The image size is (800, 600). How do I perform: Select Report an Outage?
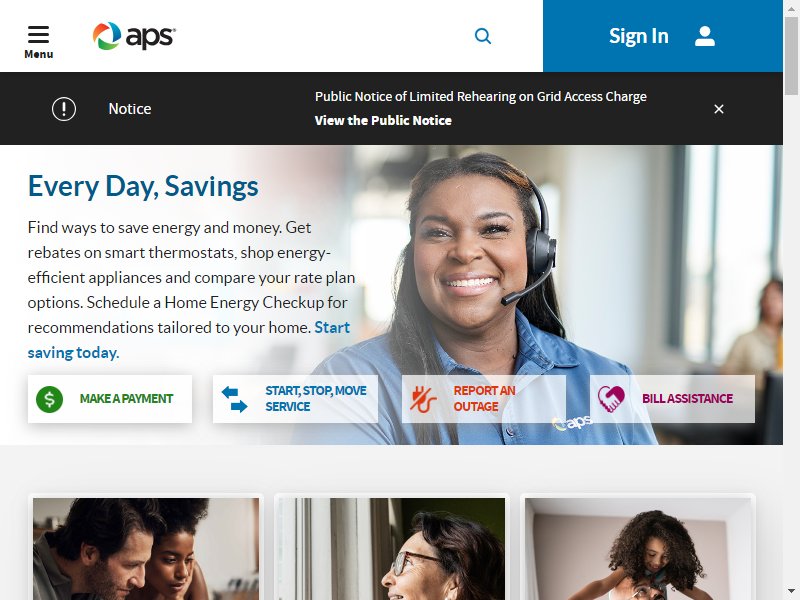pos(484,399)
